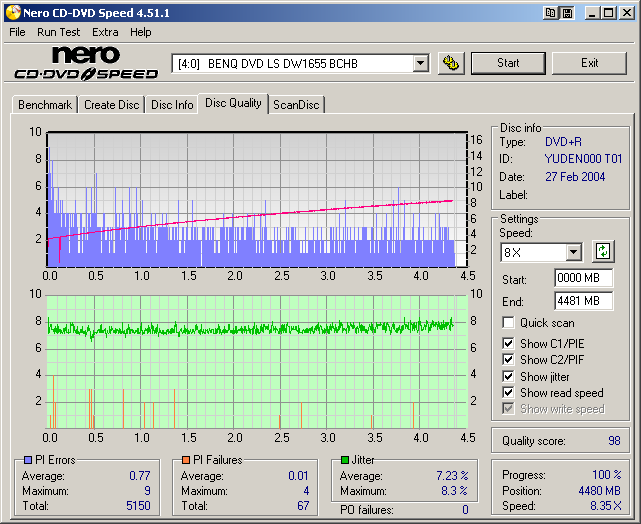Open the drive options icon next to Start
This screenshot has height=524, width=641.
pos(451,63)
